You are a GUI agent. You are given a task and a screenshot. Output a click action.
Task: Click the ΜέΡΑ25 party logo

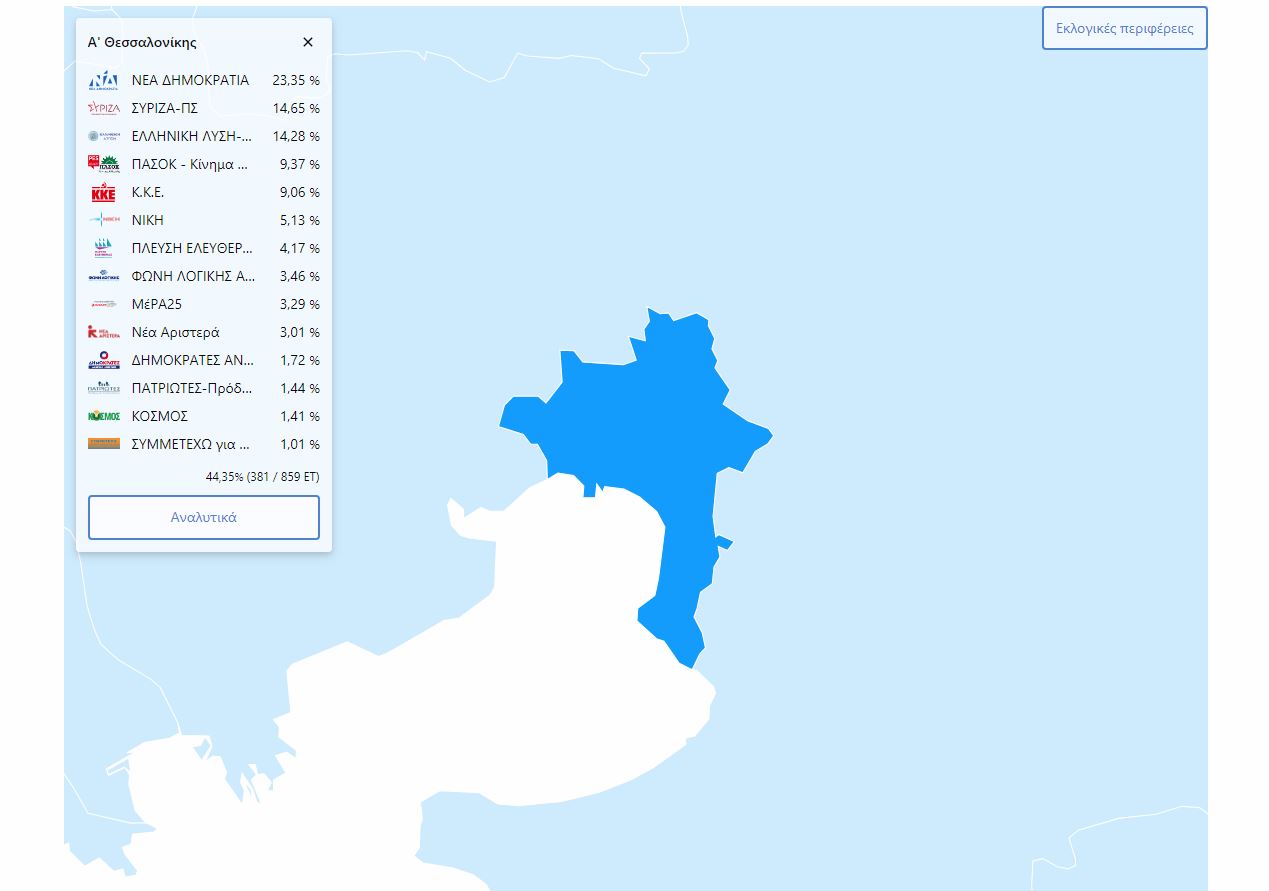click(103, 304)
